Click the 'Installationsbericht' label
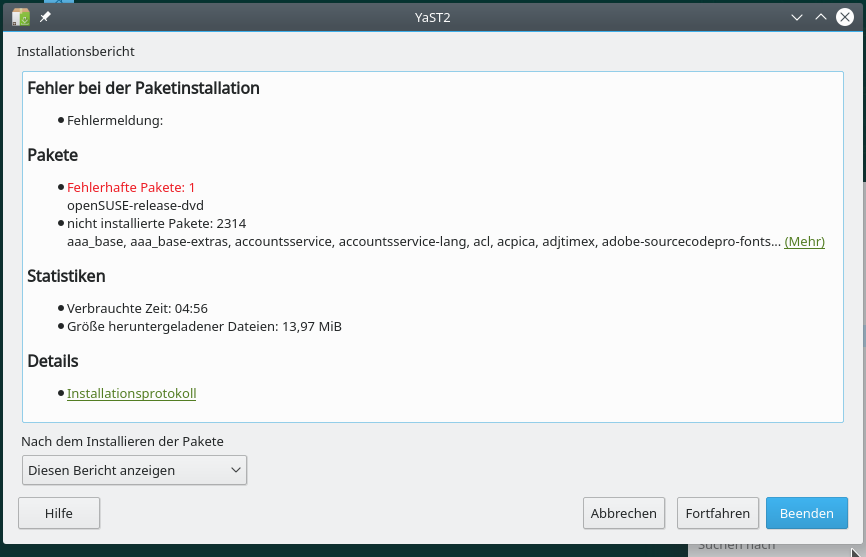Viewport: 866px width, 557px height. 76,51
